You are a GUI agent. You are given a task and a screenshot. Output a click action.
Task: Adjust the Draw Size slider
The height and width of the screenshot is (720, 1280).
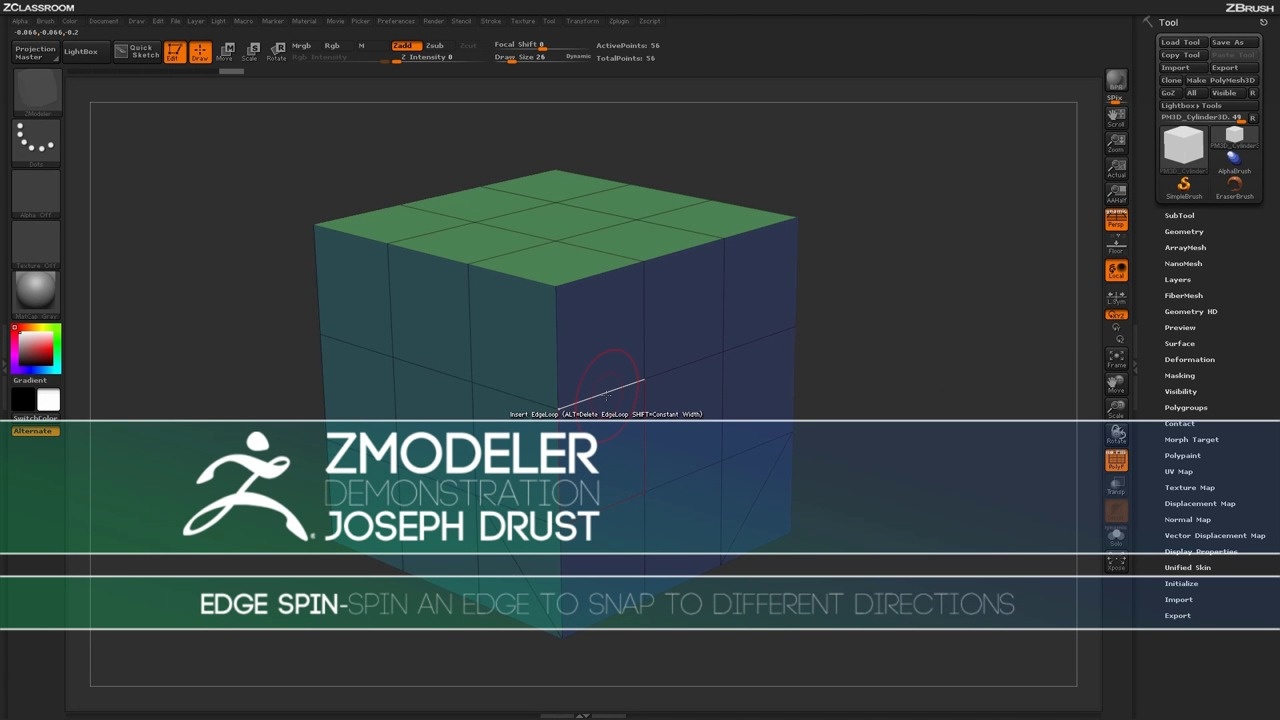pyautogui.click(x=542, y=58)
